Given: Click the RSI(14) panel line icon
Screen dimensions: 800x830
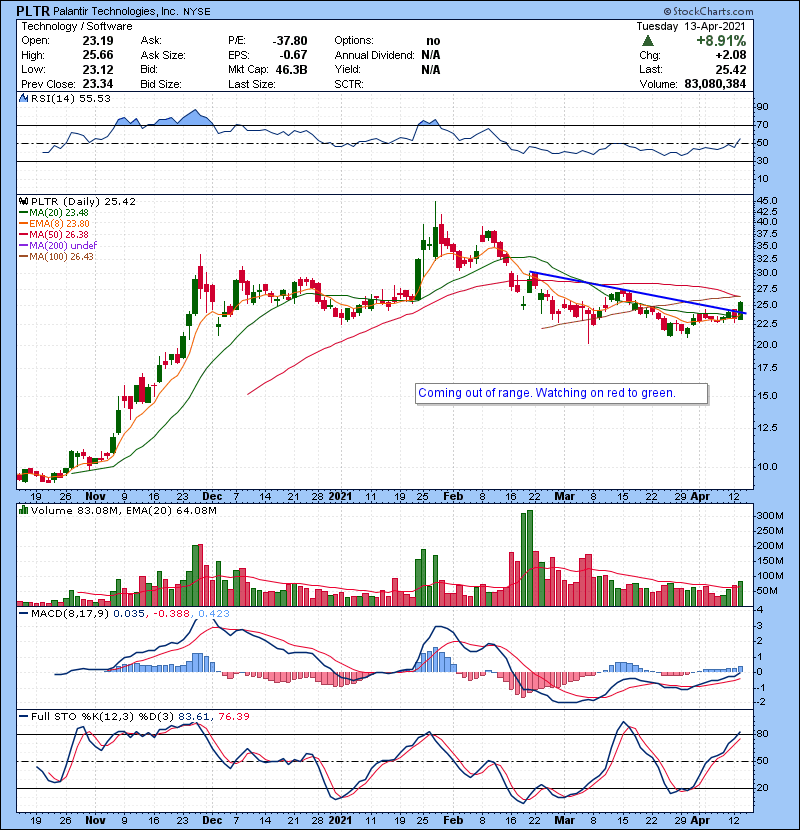Looking at the screenshot, I should pyautogui.click(x=23, y=98).
